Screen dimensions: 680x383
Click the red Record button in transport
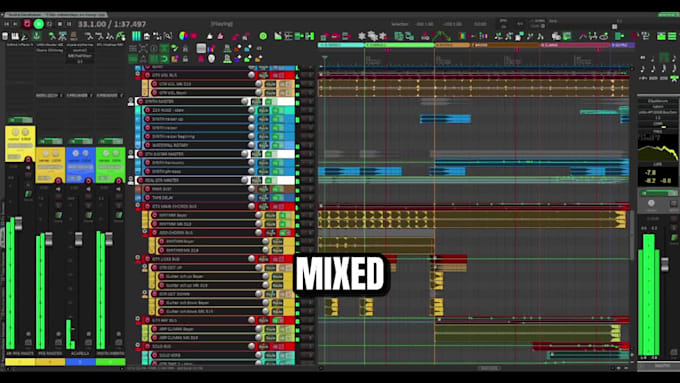(27, 23)
